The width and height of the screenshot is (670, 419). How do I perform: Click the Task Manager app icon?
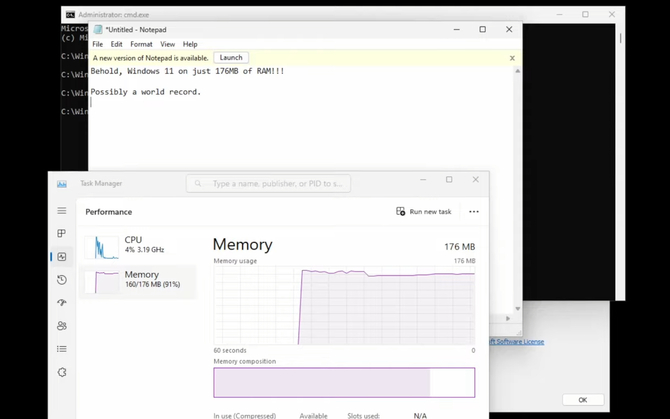pos(62,184)
